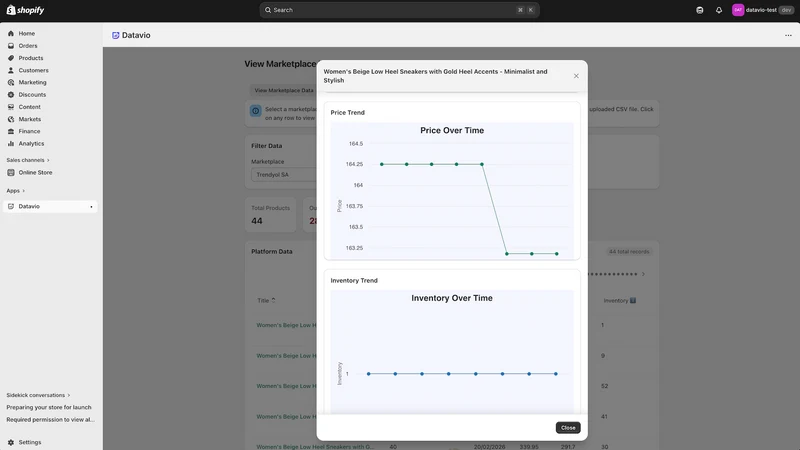Image resolution: width=800 pixels, height=450 pixels.
Task: Open 'Preparing your store for launch' conversation
Action: (x=49, y=408)
